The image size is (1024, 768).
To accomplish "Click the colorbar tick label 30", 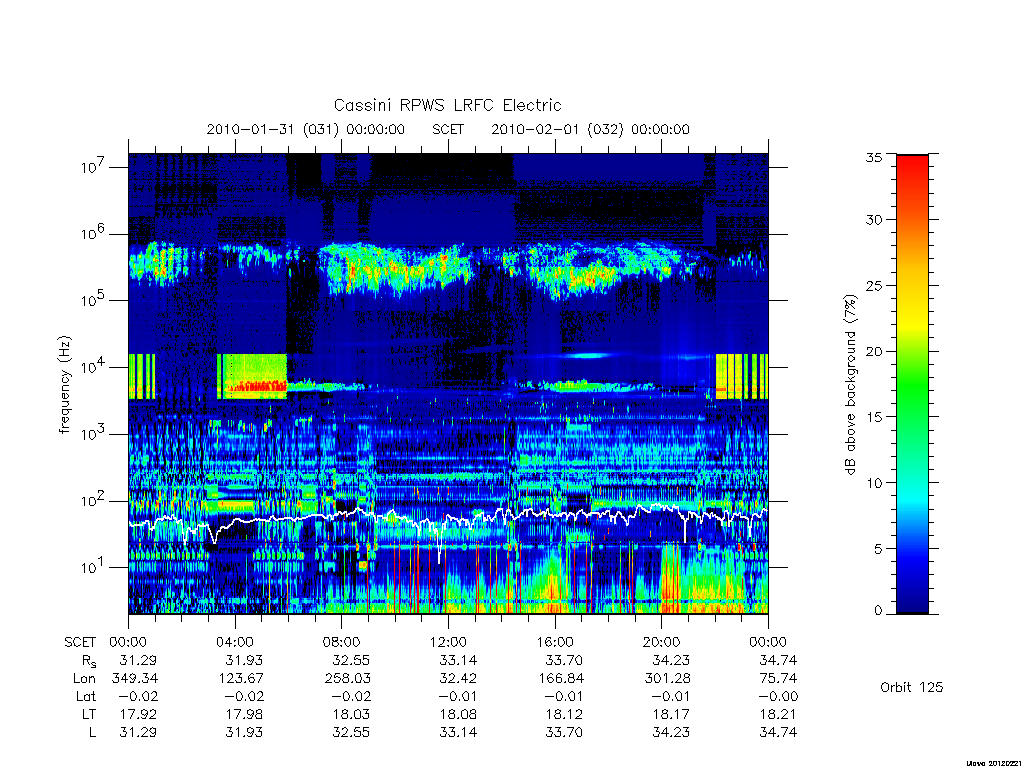I will click(x=874, y=219).
